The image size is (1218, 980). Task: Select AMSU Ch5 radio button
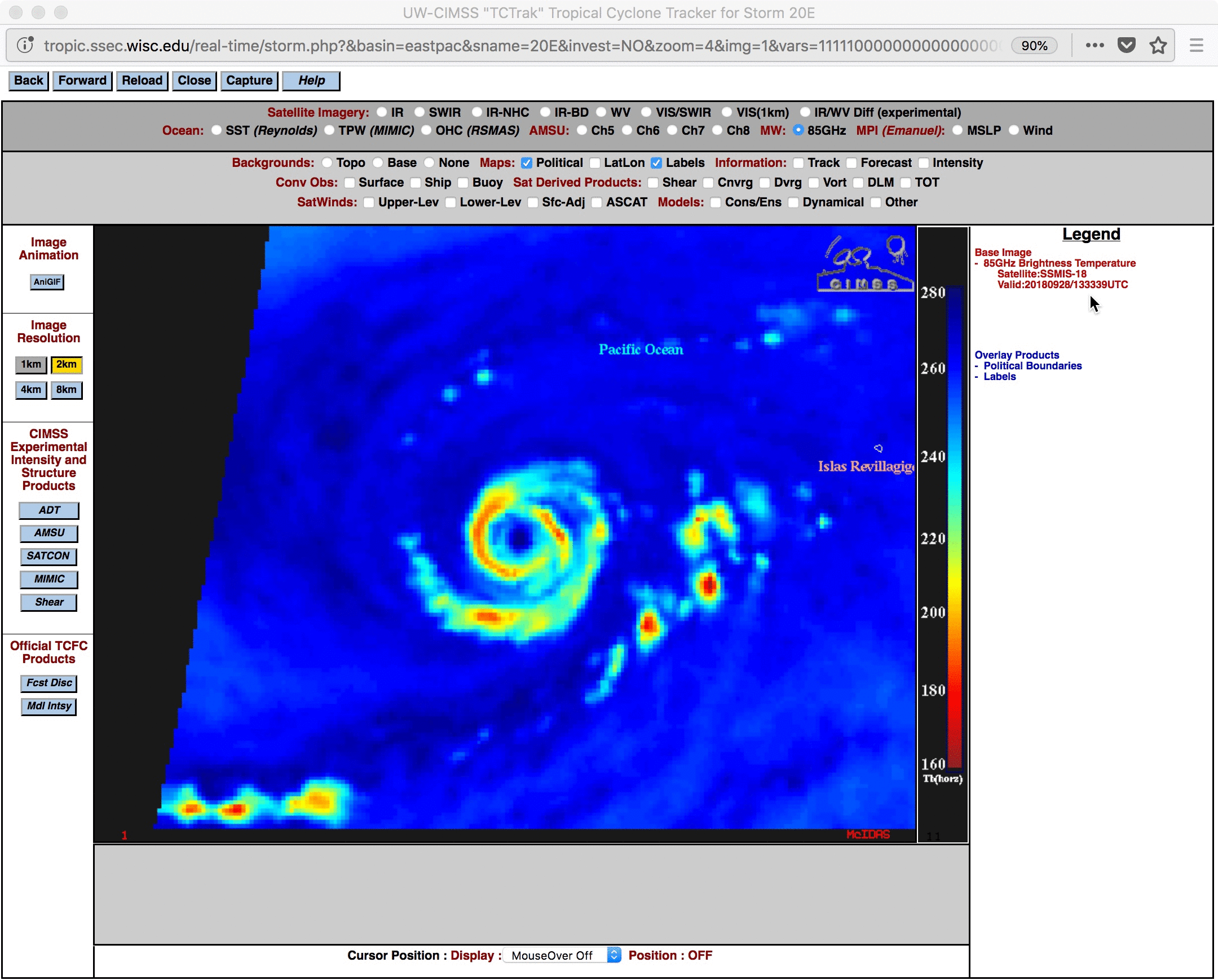(582, 130)
